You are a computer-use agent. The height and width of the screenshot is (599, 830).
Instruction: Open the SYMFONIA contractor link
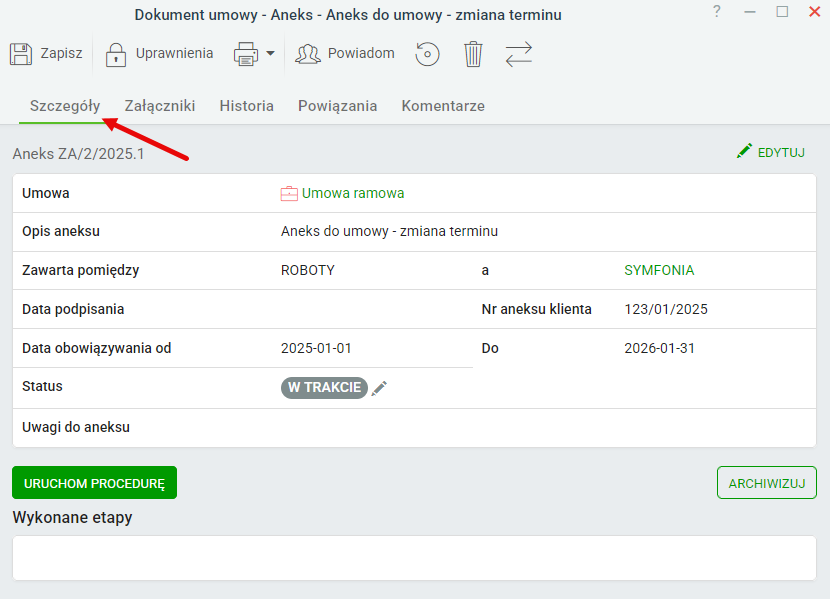click(659, 270)
